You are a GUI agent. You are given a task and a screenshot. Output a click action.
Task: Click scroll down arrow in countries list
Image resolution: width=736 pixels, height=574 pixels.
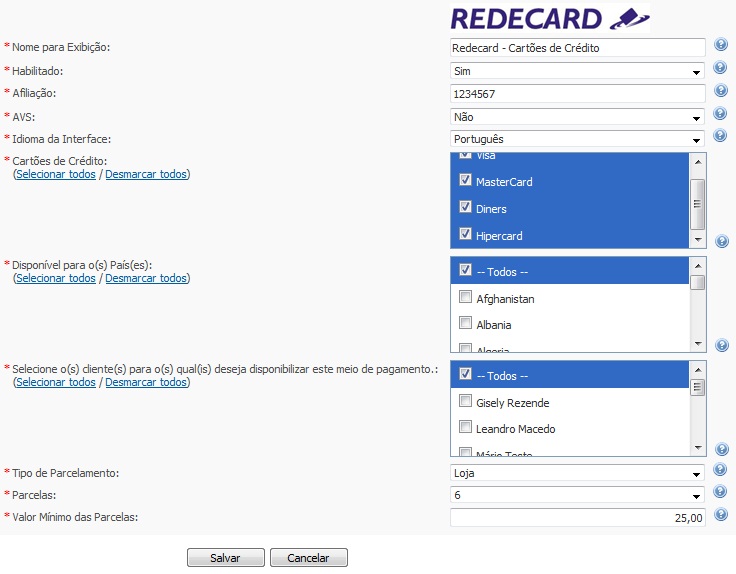click(x=698, y=344)
